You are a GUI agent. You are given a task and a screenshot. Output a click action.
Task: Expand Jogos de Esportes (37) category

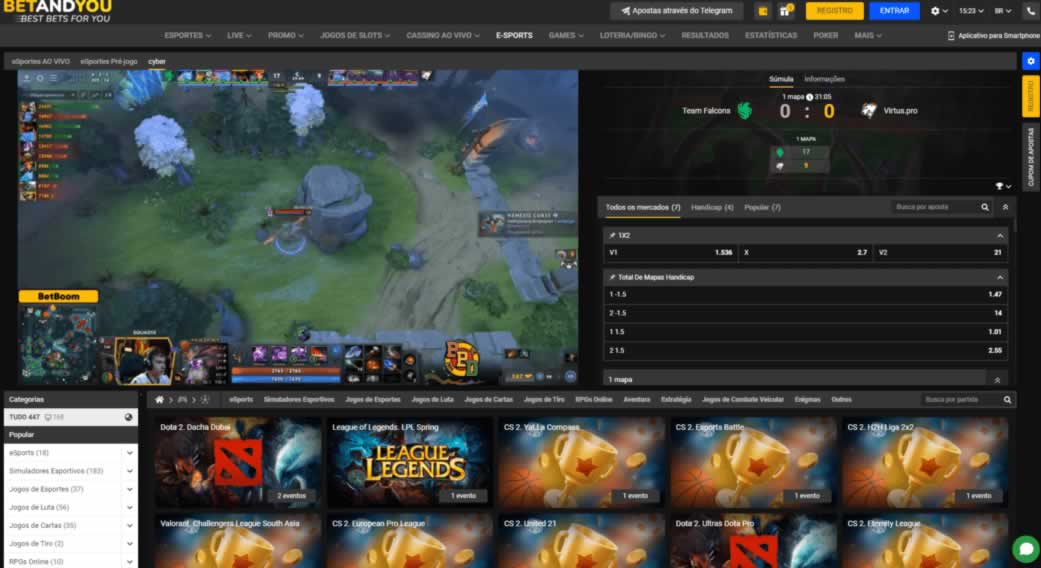(x=129, y=489)
